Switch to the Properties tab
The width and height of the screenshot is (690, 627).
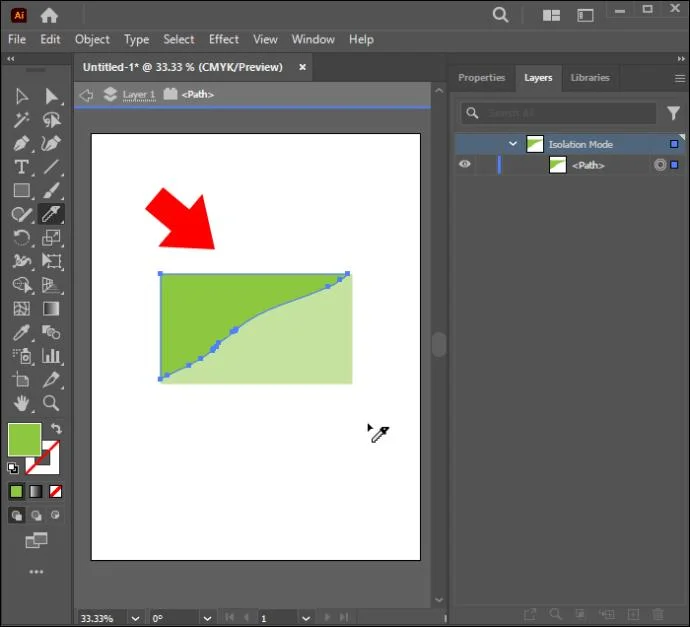pos(481,77)
